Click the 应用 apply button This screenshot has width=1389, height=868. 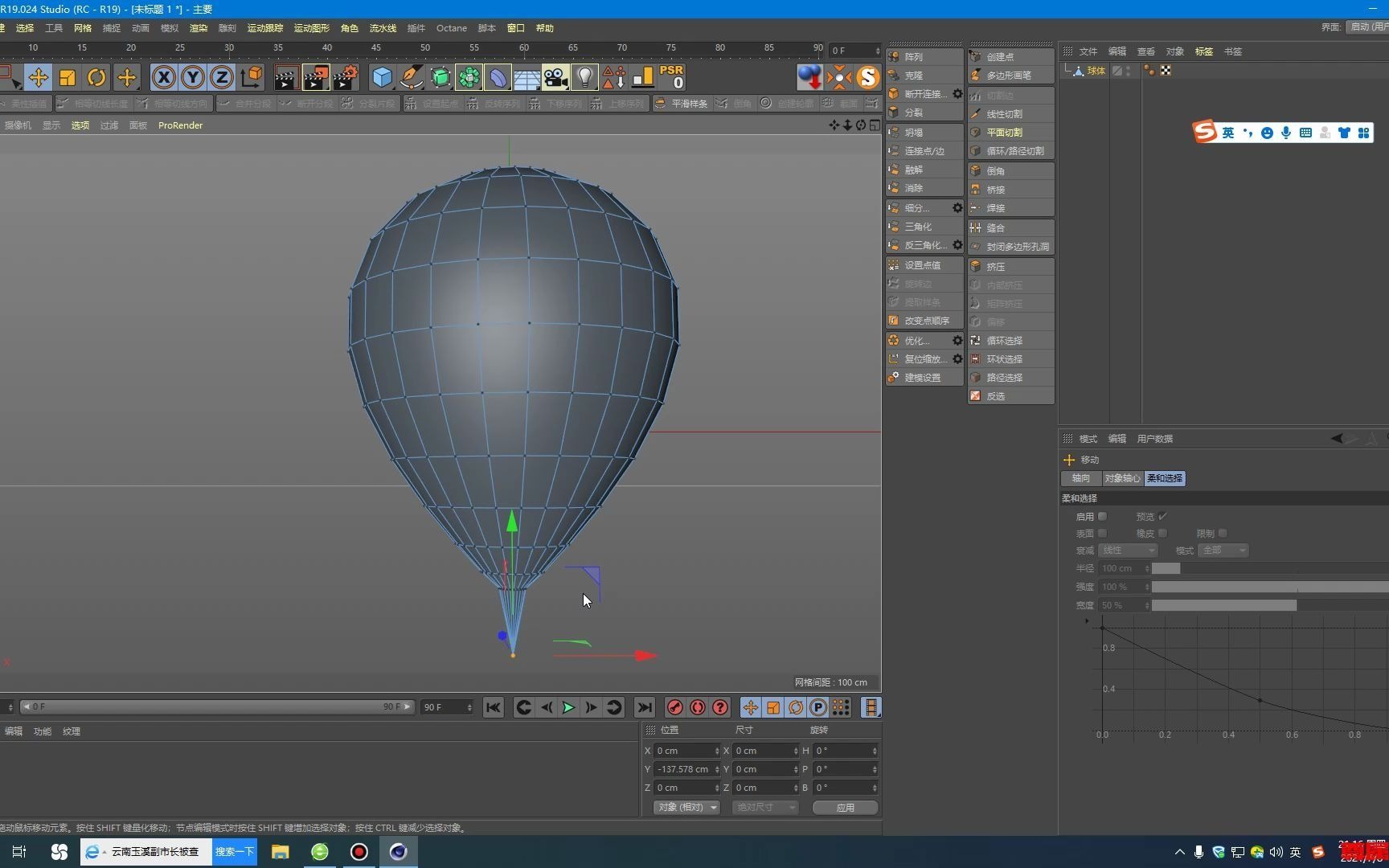coord(845,808)
